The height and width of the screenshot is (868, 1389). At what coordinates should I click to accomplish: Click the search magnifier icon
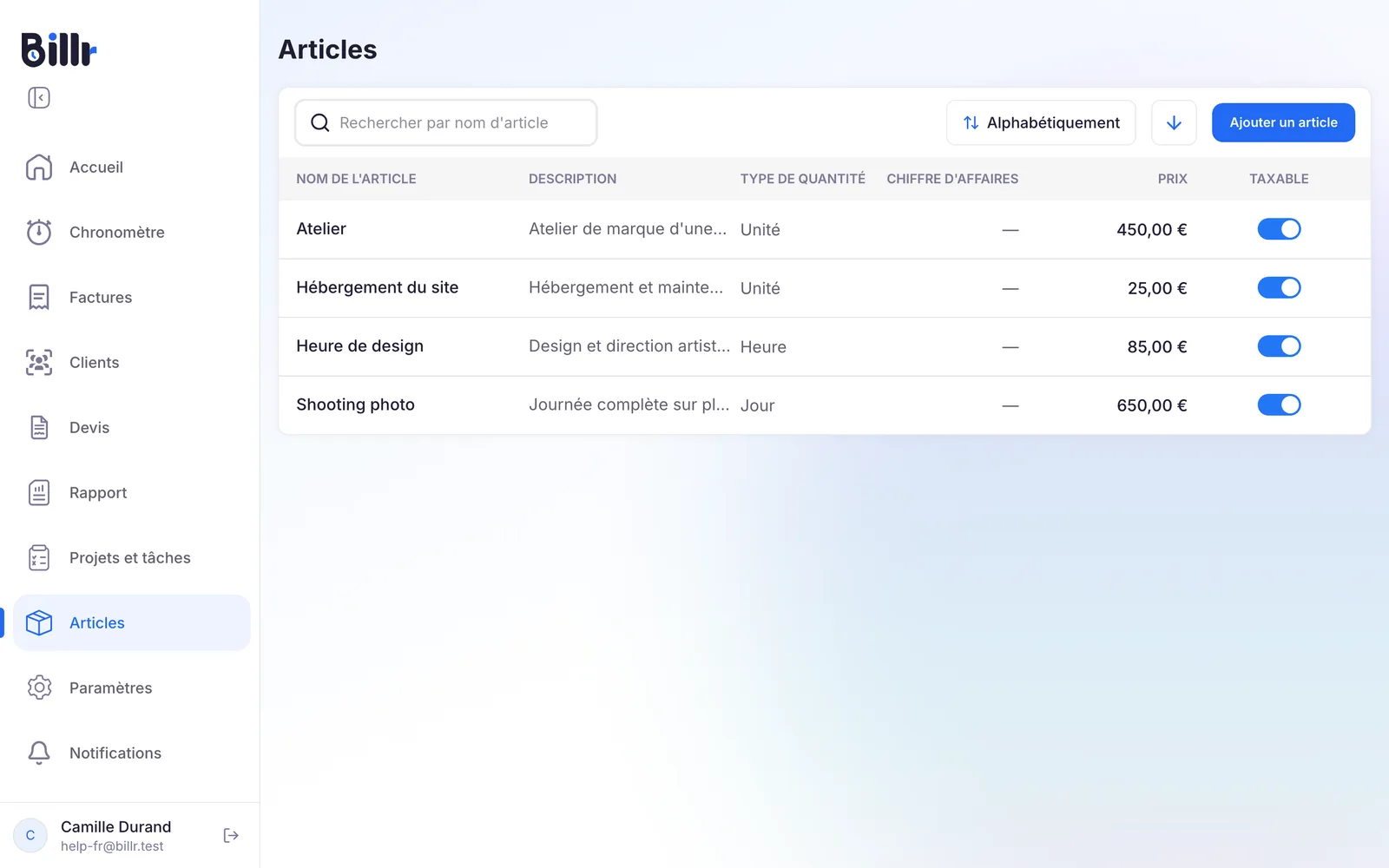(320, 122)
